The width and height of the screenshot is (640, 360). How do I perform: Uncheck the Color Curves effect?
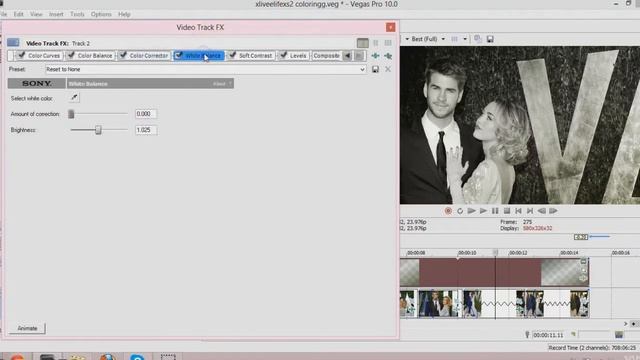(x=22, y=55)
